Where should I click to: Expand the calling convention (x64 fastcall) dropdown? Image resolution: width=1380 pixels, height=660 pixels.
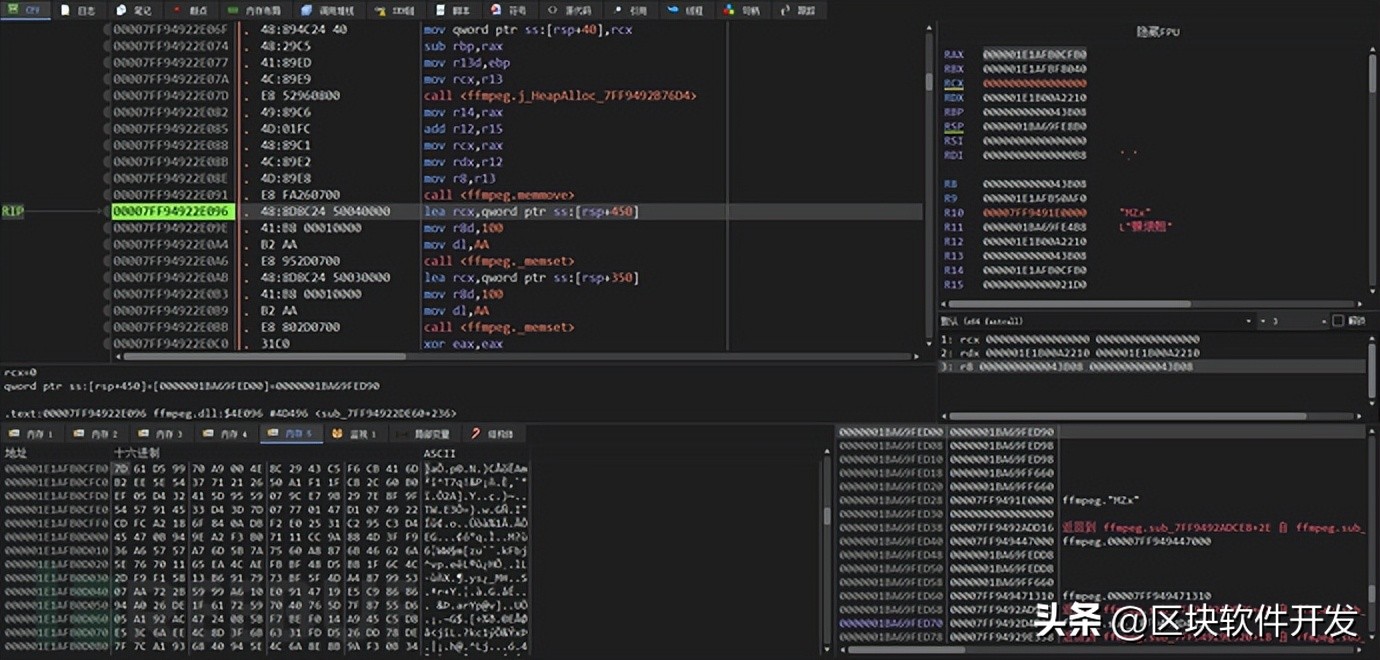click(x=1248, y=321)
